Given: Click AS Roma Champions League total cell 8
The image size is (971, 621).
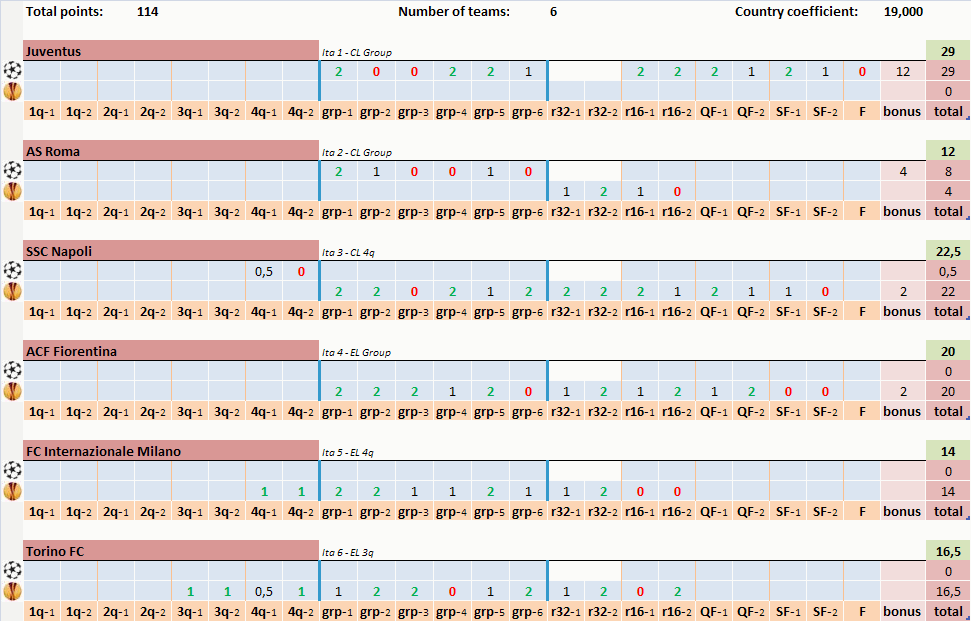Looking at the screenshot, I should click(x=948, y=172).
